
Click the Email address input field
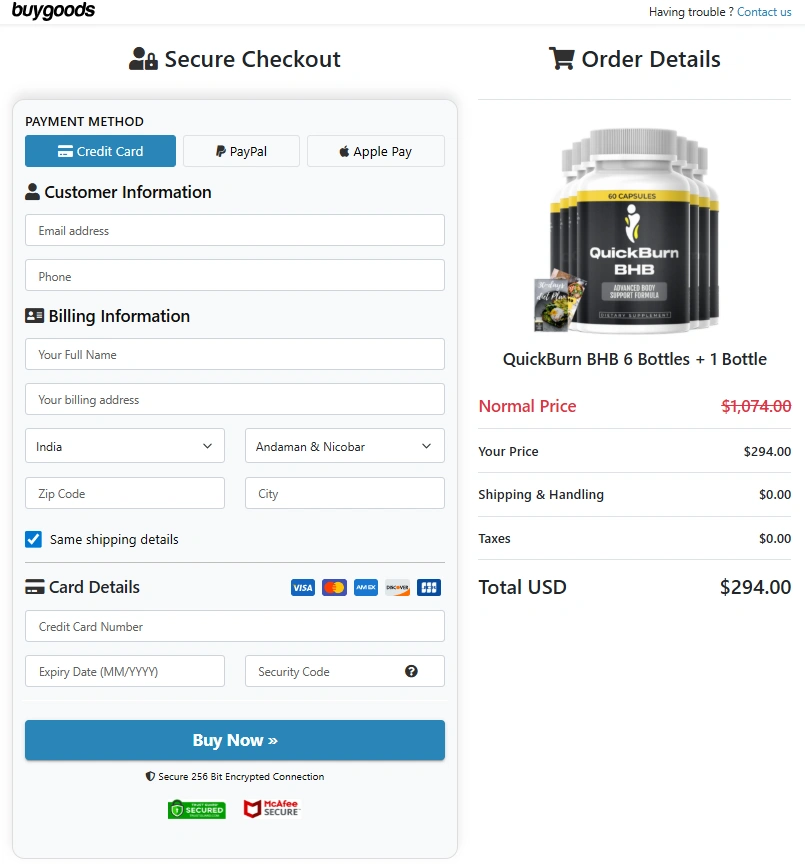coord(234,230)
